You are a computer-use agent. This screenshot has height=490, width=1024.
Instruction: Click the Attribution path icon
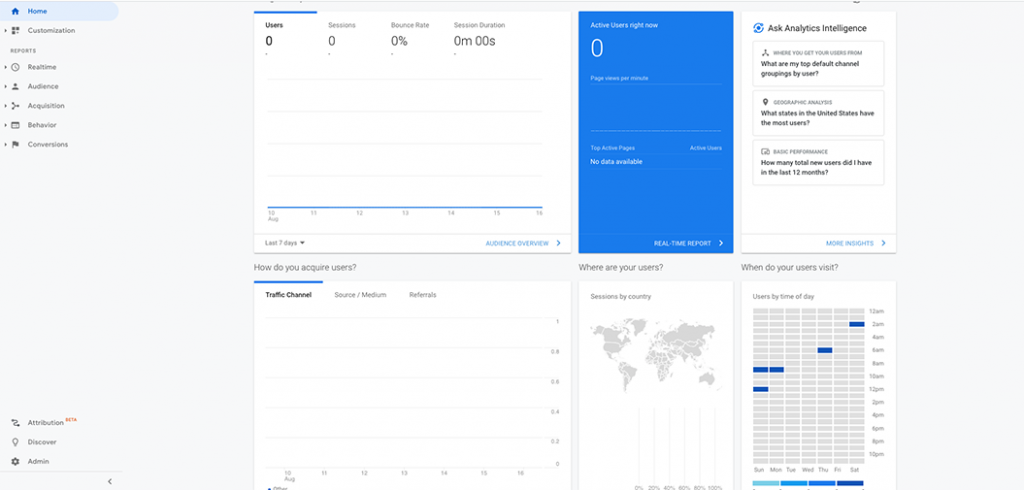(16, 423)
